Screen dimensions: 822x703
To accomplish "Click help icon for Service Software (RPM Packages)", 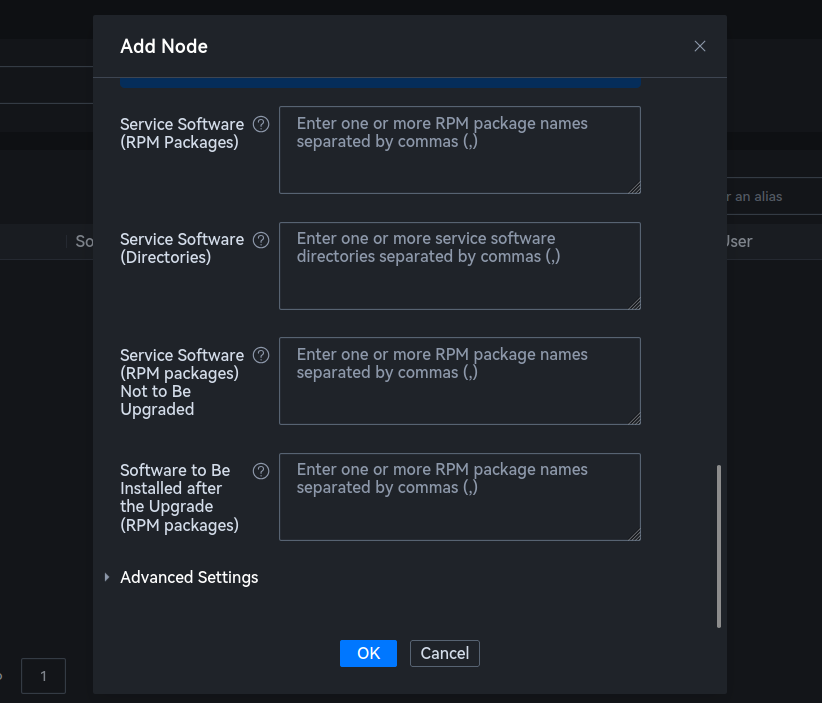I will 261,124.
